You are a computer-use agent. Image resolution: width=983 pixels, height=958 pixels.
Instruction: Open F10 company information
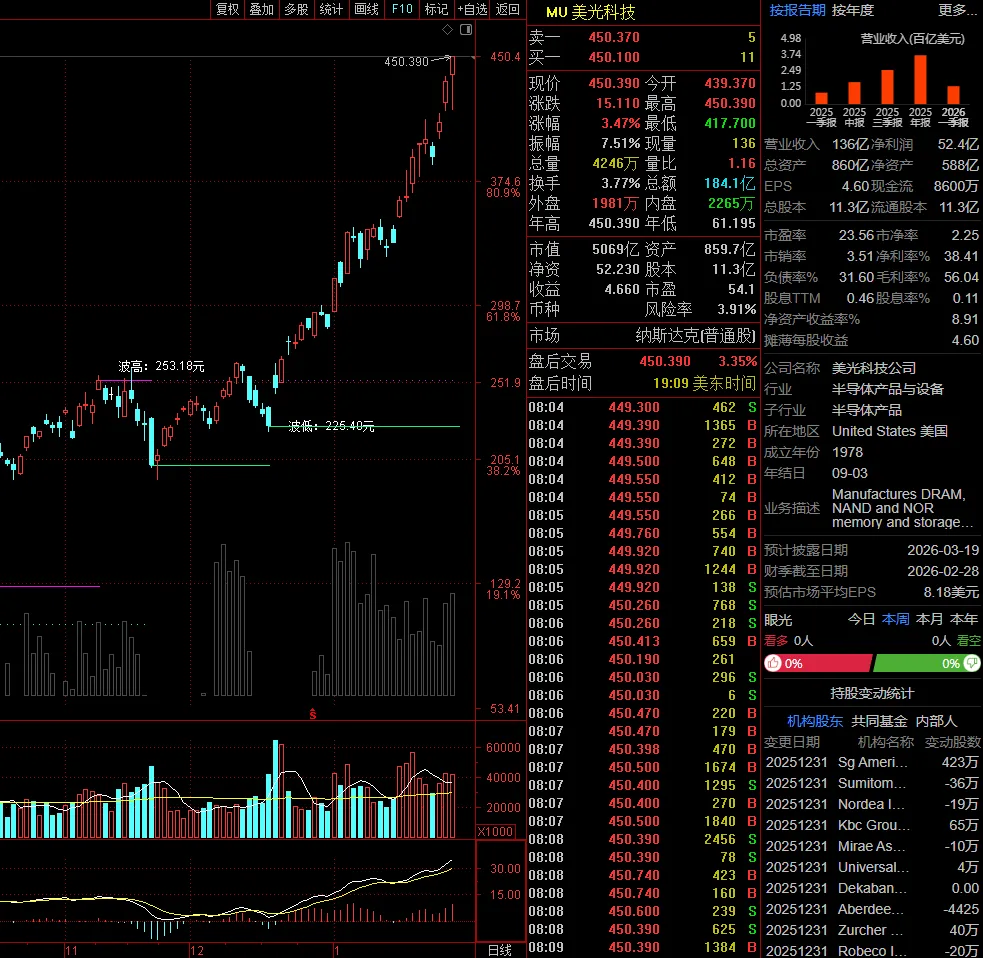coord(402,9)
